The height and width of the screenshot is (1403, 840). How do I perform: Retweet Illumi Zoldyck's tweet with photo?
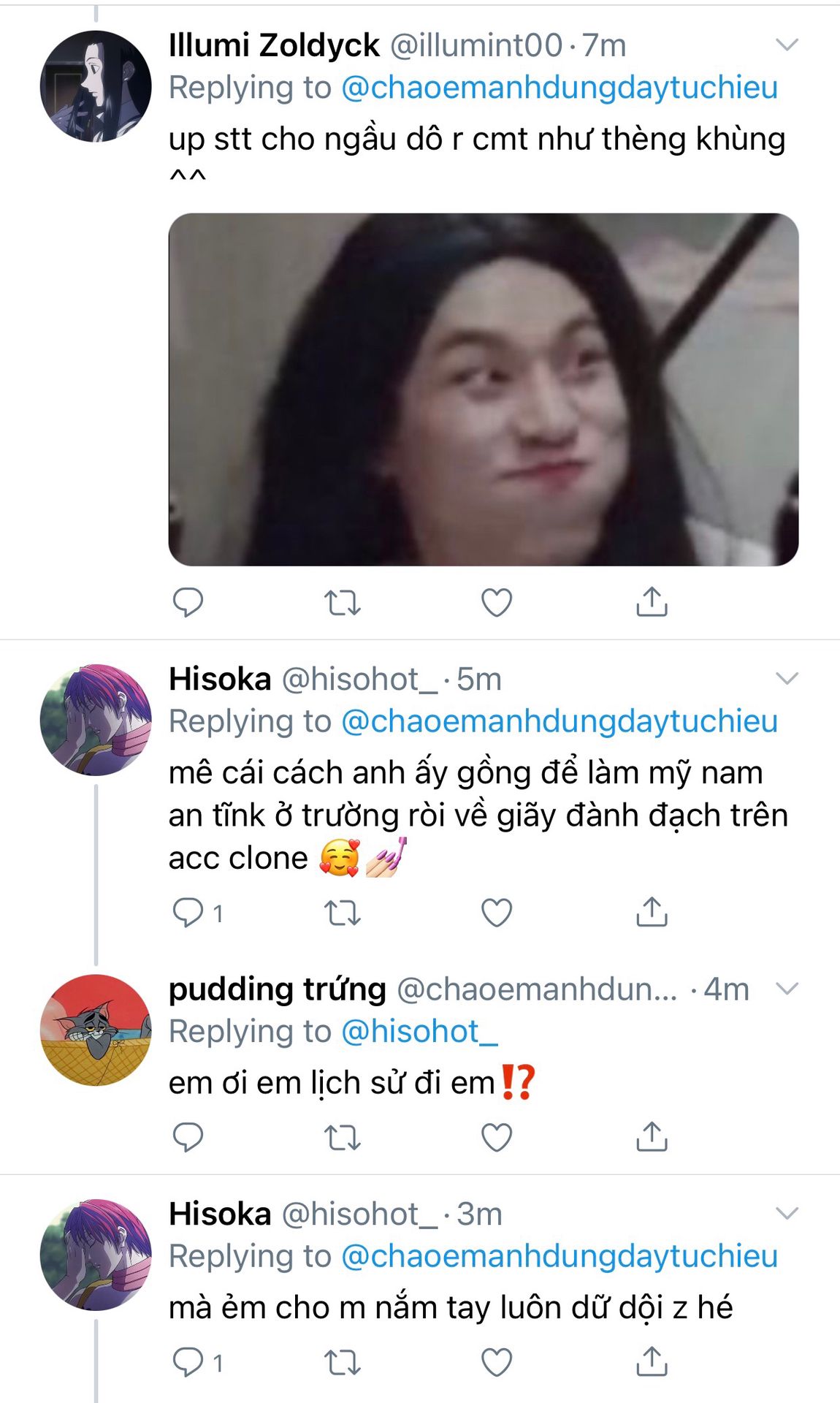pos(342,604)
